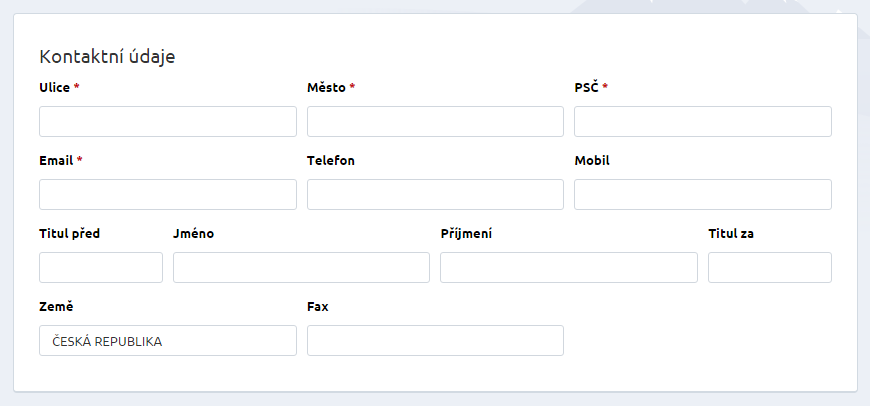
Task: Select the PSČ postal code field
Action: pos(702,121)
